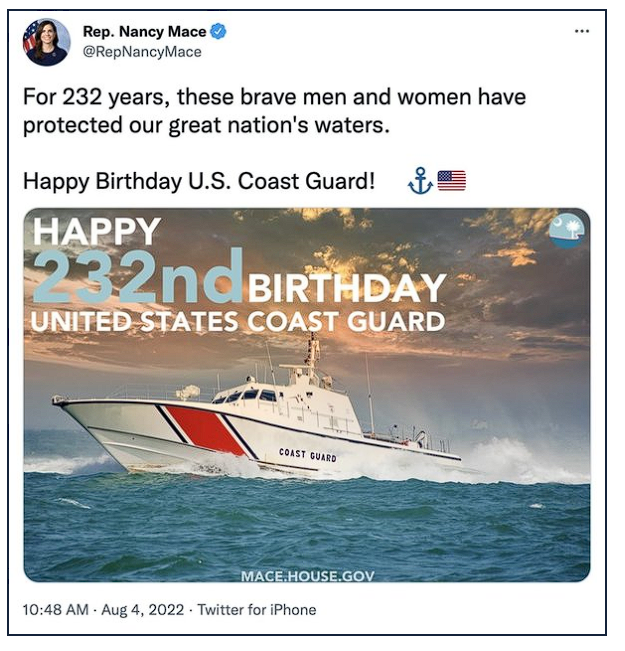
Task: Open the @RepNancyMace handle link
Action: [x=141, y=52]
